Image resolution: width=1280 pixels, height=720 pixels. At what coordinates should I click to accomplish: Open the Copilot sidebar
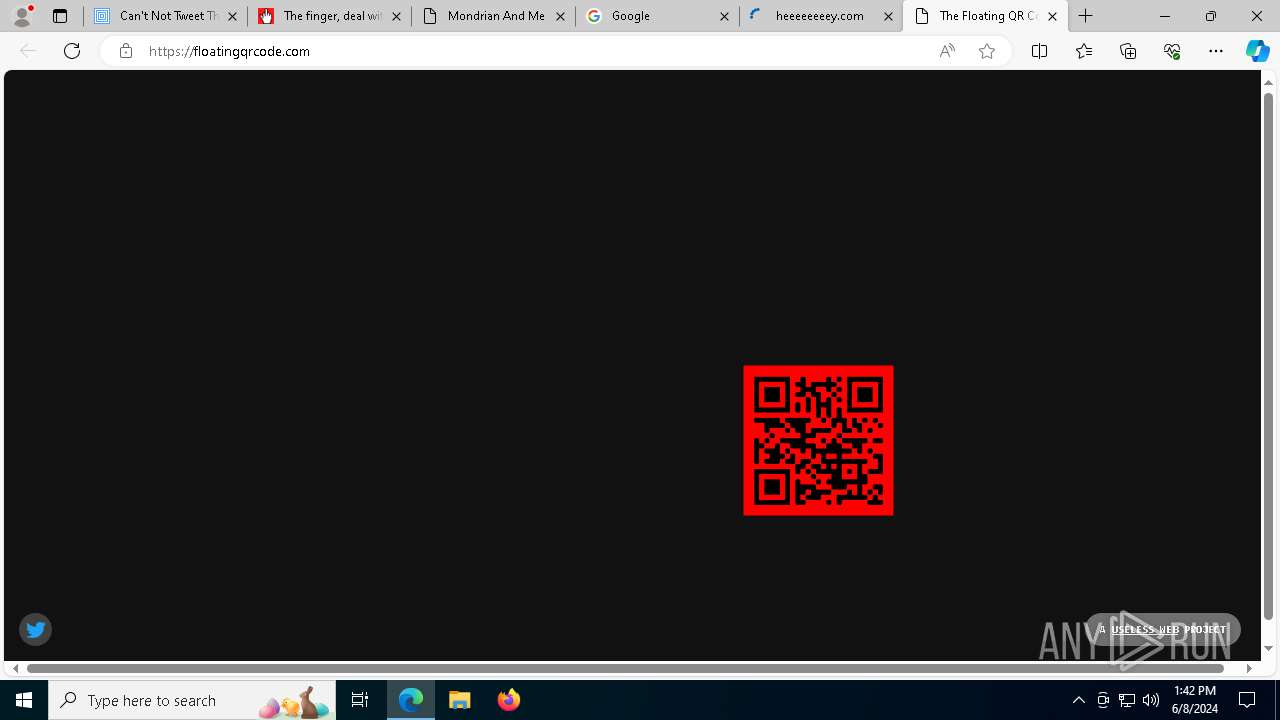coord(1257,51)
